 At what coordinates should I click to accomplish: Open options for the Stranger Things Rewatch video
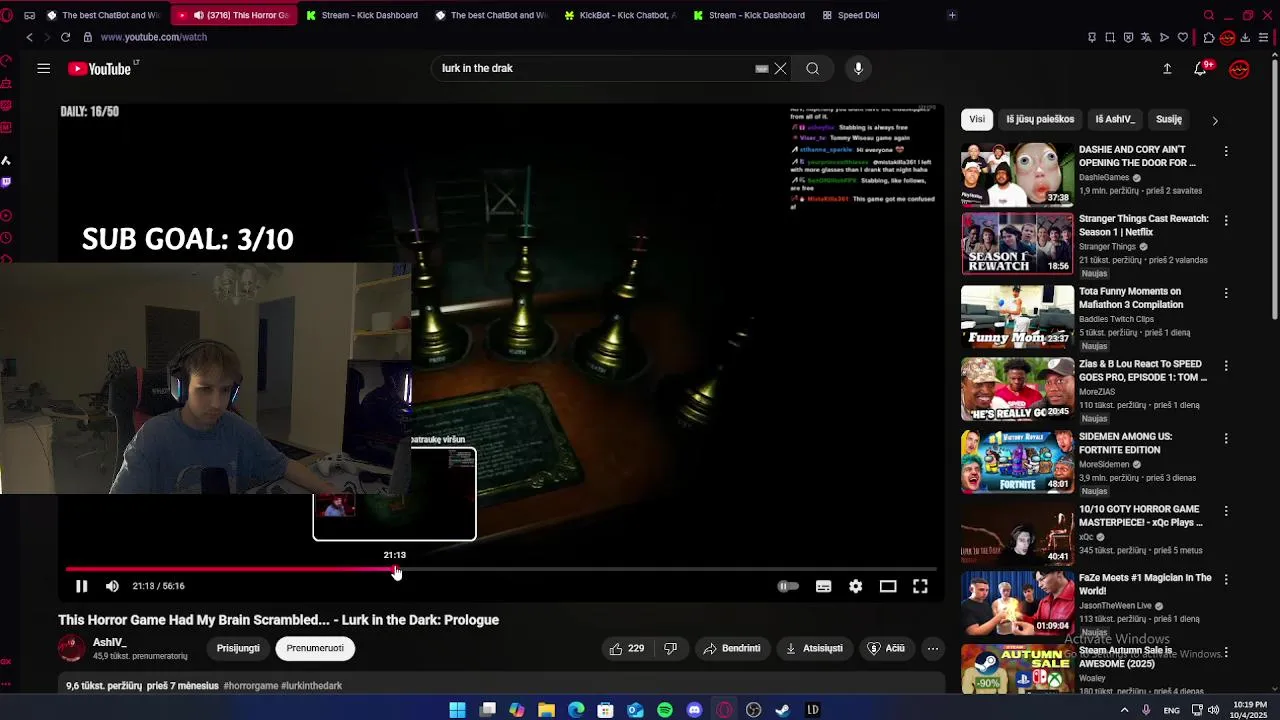[1226, 221]
